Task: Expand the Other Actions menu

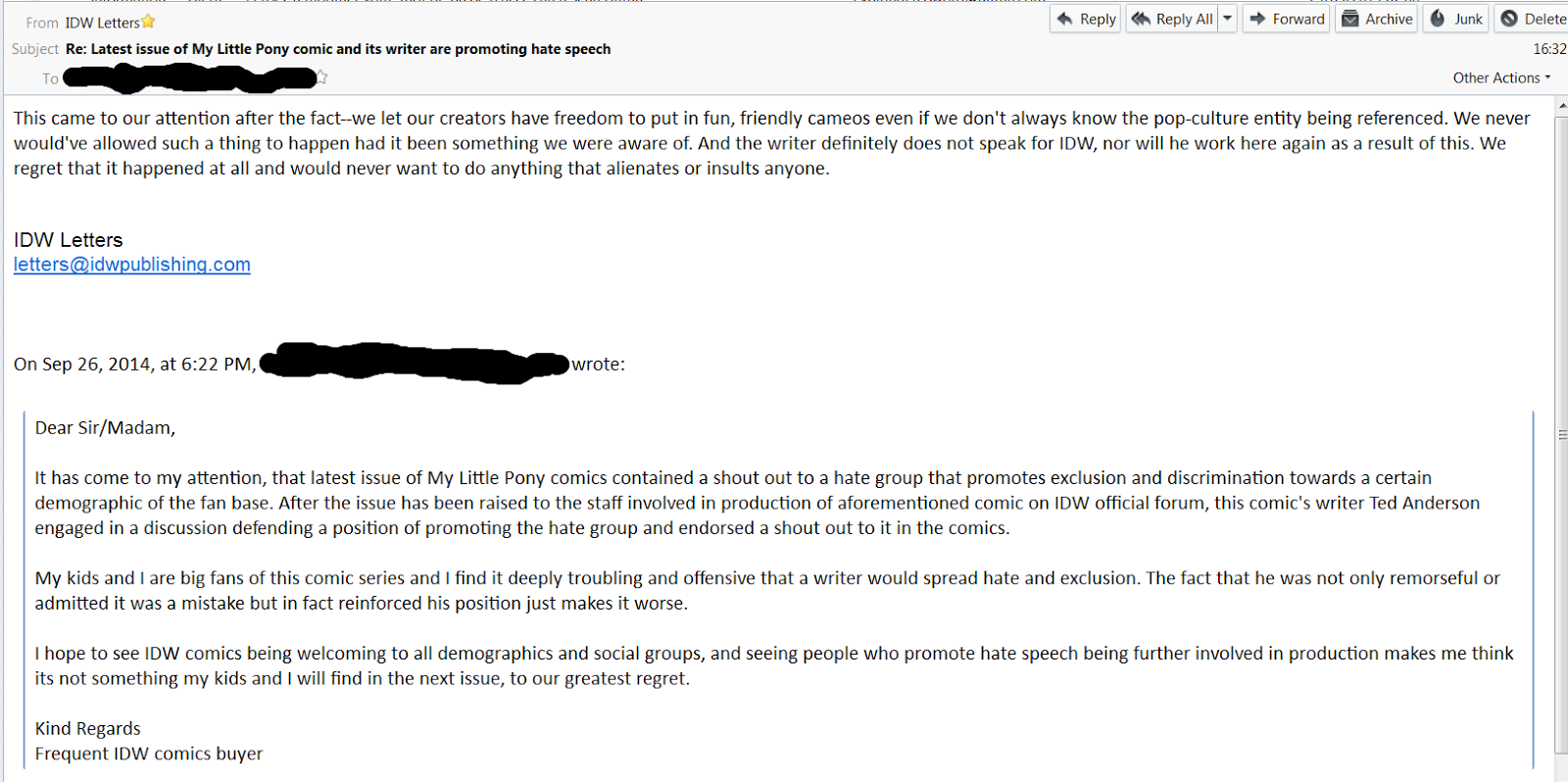Action: (x=1501, y=77)
